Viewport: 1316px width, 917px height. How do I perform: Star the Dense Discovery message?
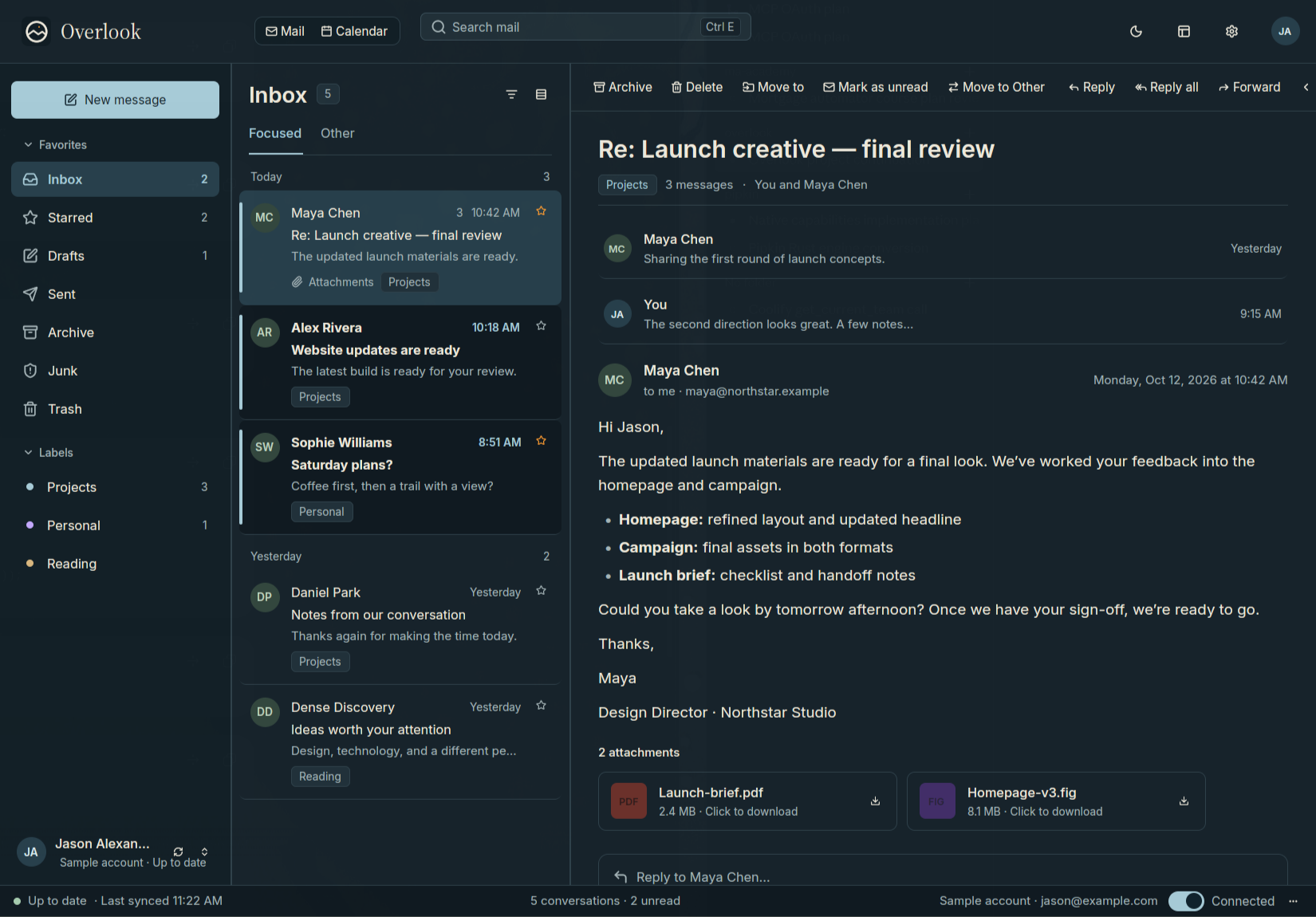pyautogui.click(x=541, y=706)
